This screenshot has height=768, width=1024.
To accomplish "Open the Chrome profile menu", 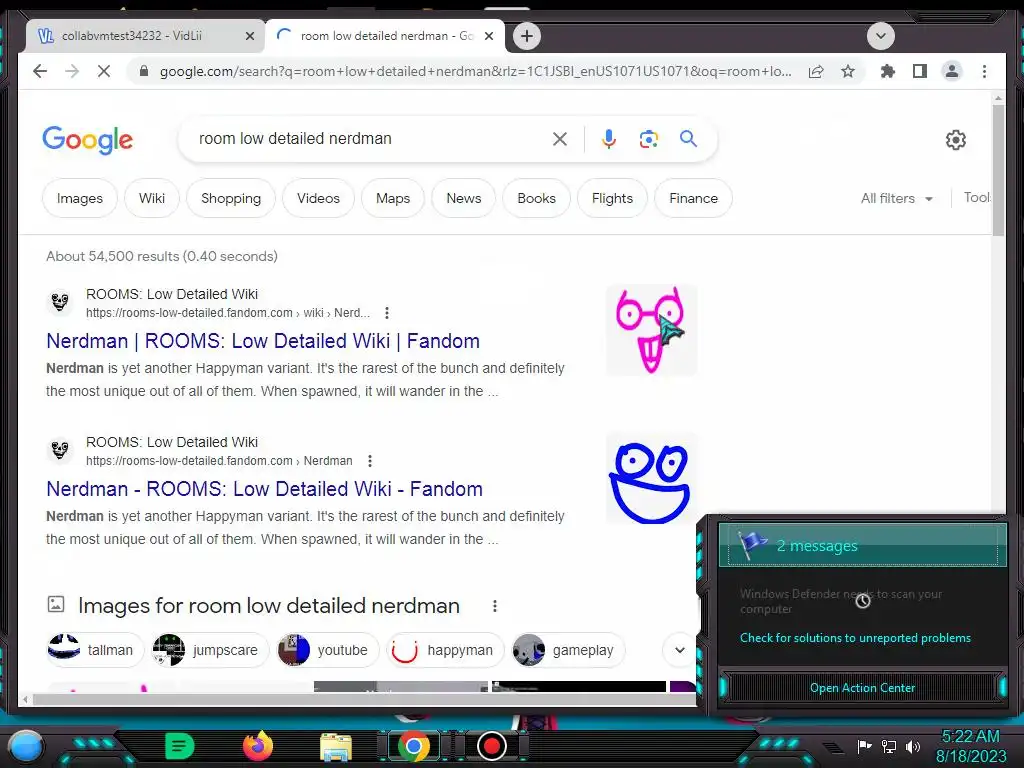I will click(952, 71).
